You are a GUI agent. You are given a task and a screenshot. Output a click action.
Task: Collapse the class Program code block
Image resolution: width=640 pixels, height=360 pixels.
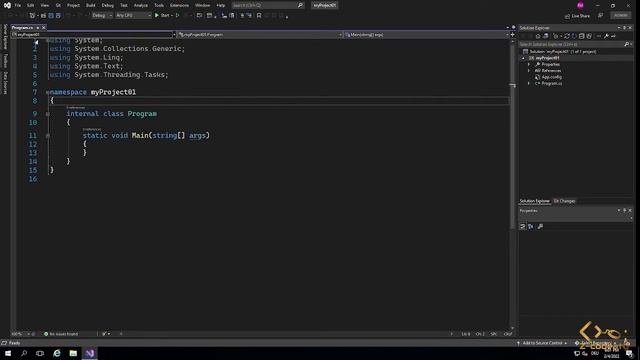click(48, 114)
